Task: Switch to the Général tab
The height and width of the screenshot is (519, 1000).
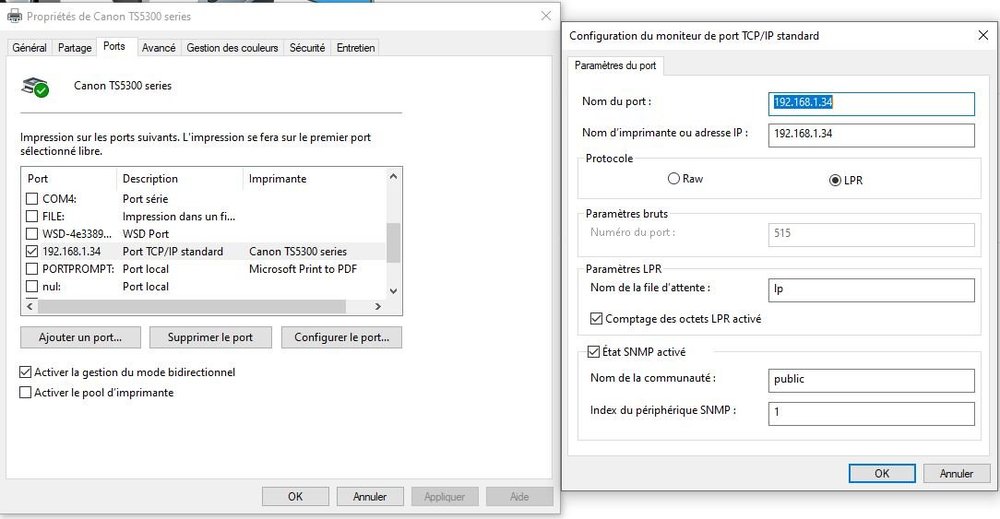Action: [30, 47]
